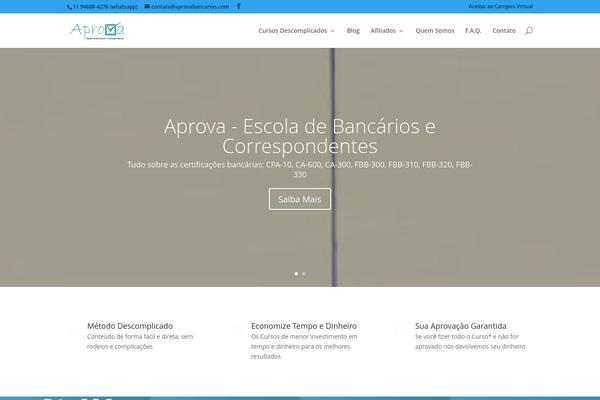600x400 pixels.
Task: Open the Cursos Descomplicados menu
Action: point(293,31)
